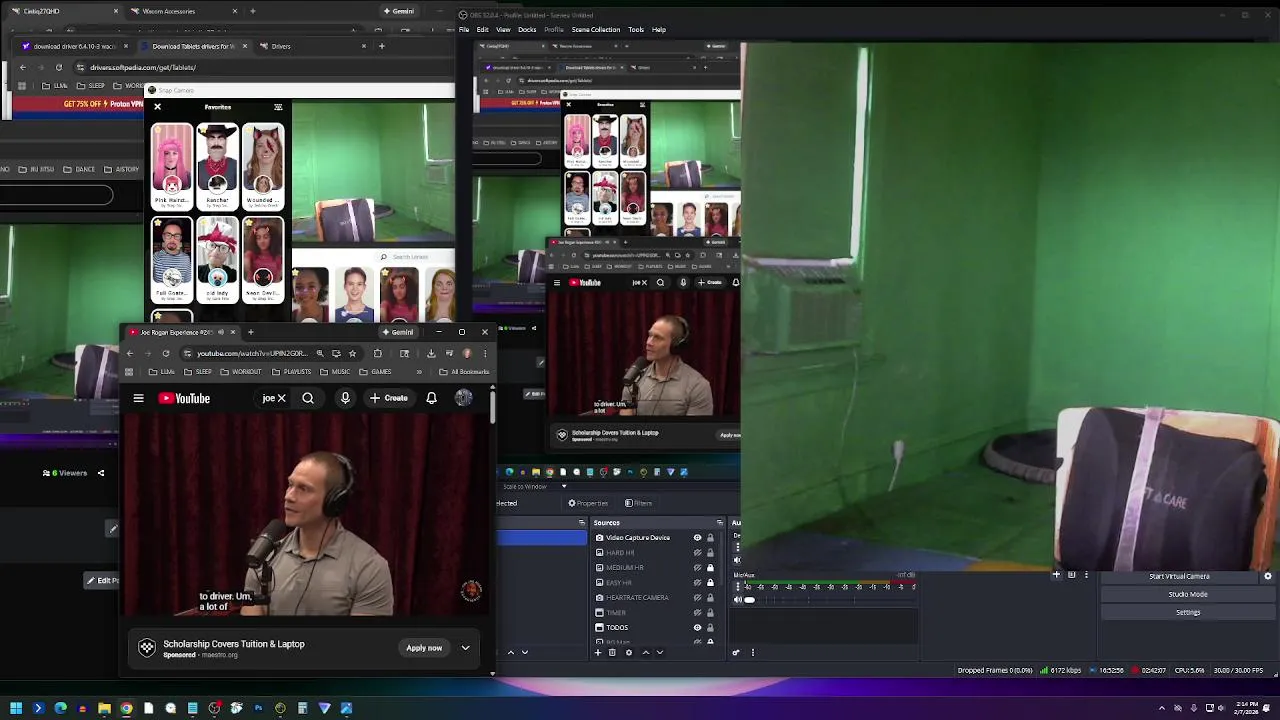This screenshot has height=720, width=1280.
Task: Open the WORKOUT bookmark folder in YouTube window
Action: pos(240,372)
